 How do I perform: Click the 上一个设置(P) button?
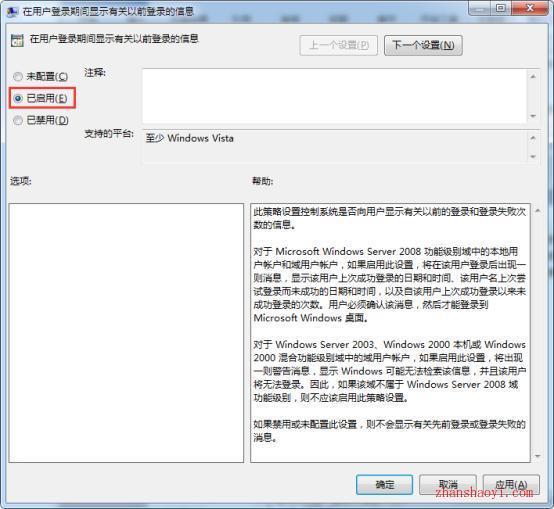coord(338,45)
